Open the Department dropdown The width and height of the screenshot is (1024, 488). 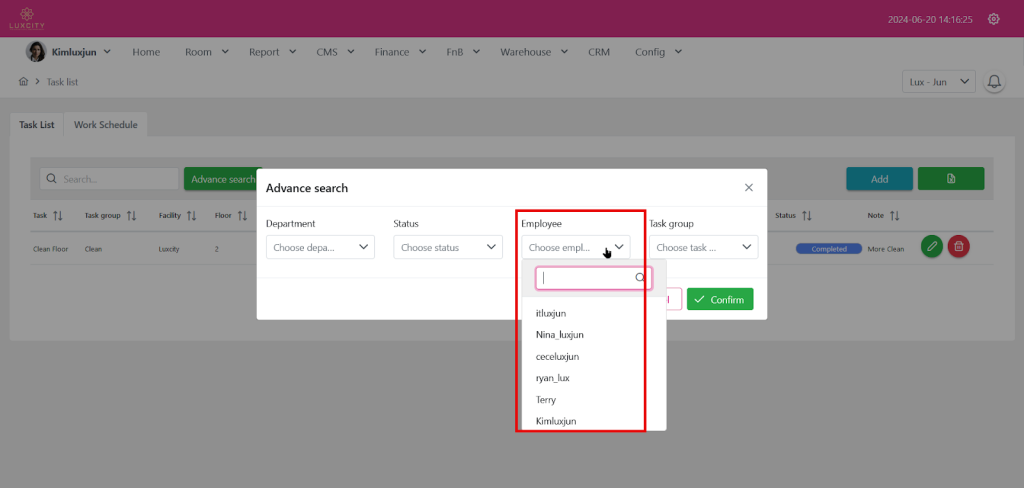pyautogui.click(x=320, y=247)
